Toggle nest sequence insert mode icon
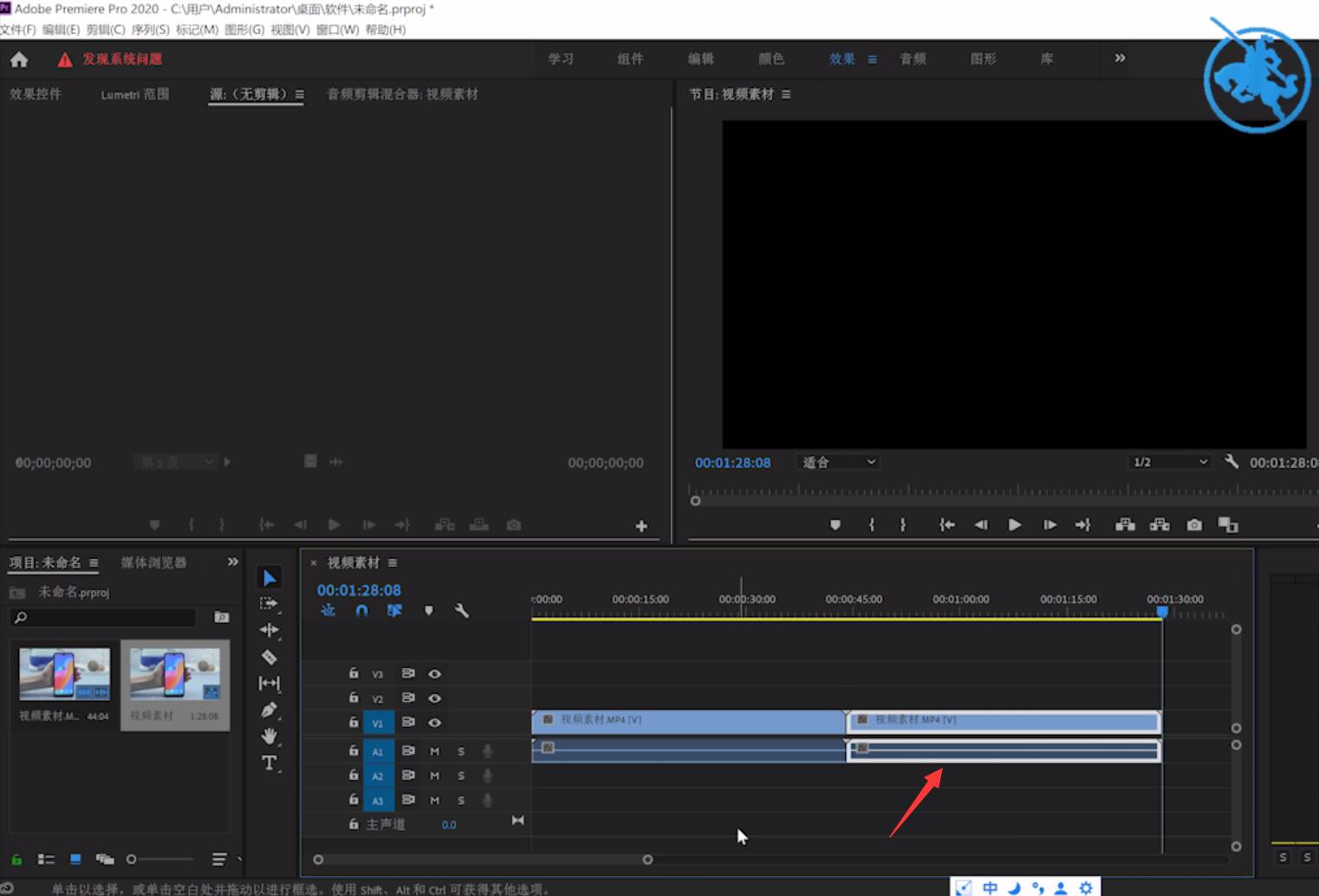This screenshot has height=896, width=1319. 328,611
